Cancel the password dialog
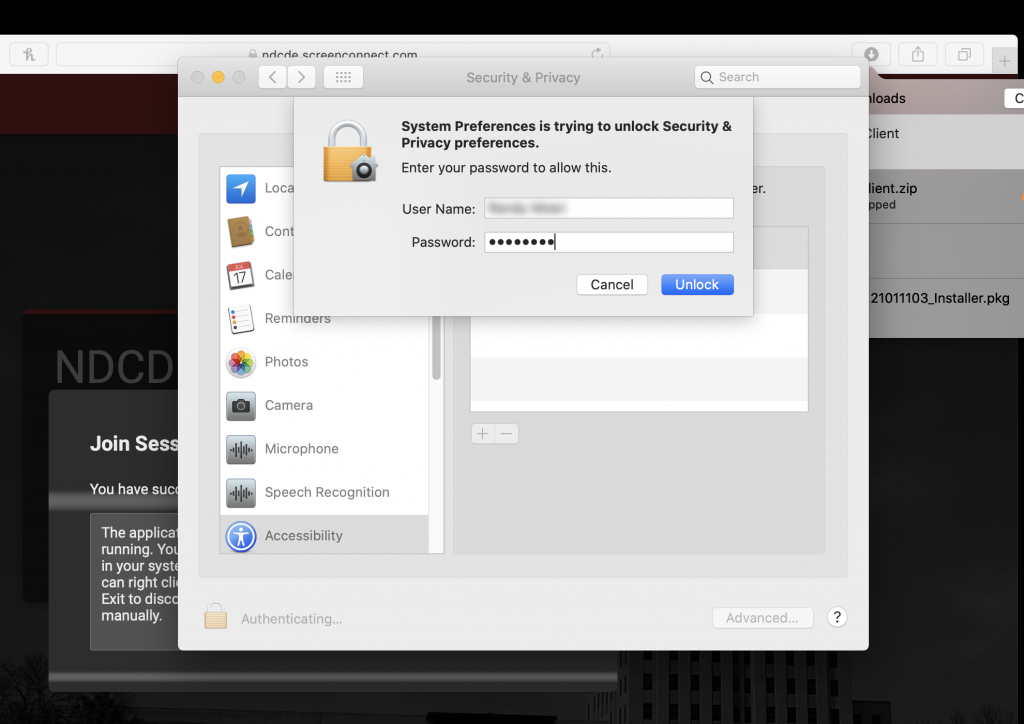The width and height of the screenshot is (1024, 724). pos(612,285)
